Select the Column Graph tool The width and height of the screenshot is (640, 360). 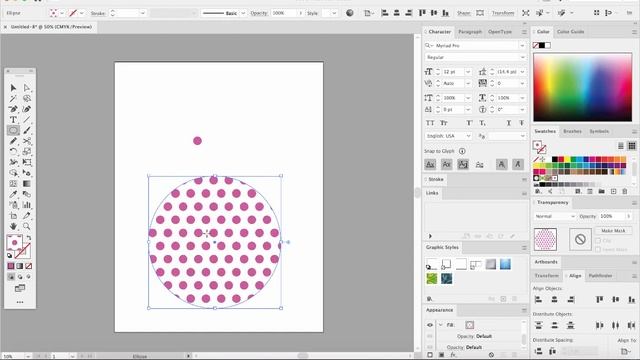coord(27,205)
